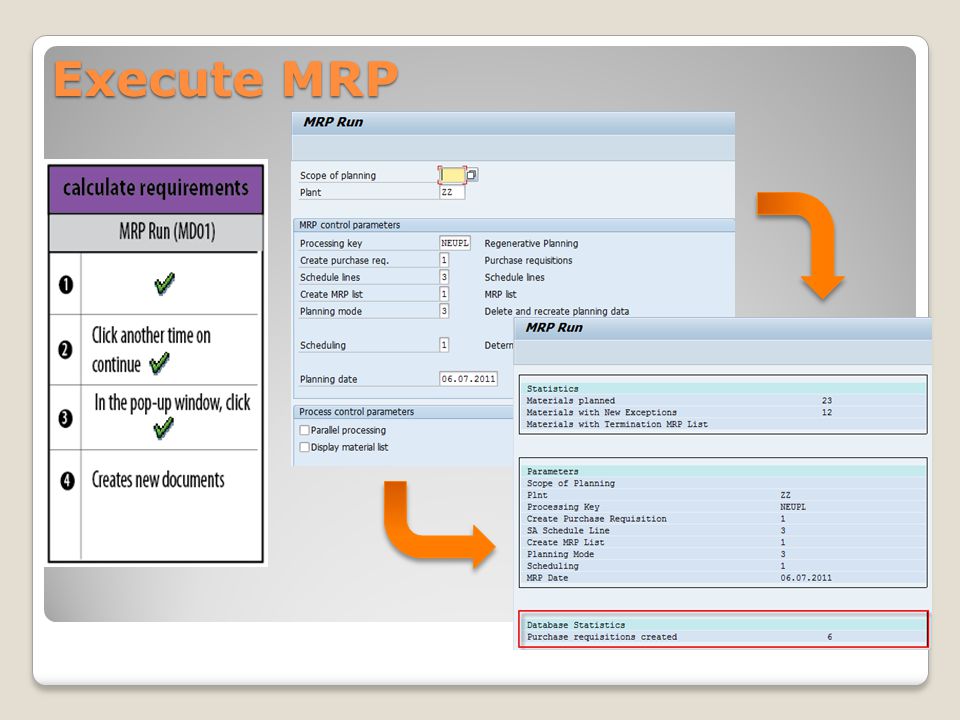Click green checkmark icon in step 1 row
Image resolution: width=960 pixels, height=720 pixels.
(164, 283)
